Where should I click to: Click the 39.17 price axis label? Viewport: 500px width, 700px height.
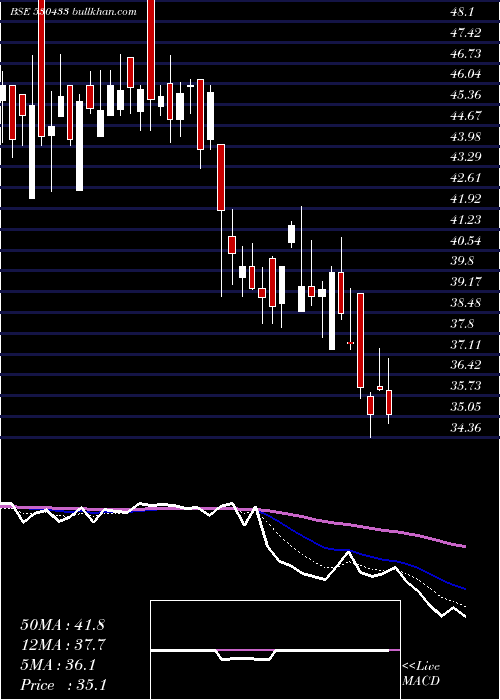tap(466, 282)
